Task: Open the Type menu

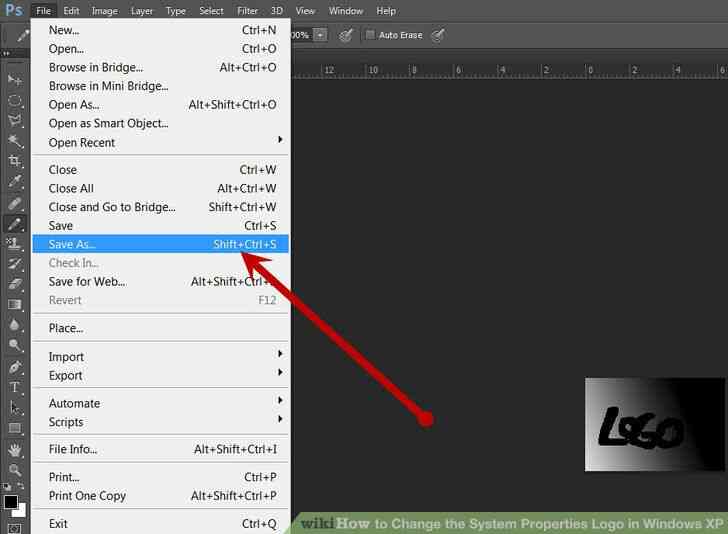Action: coord(176,11)
